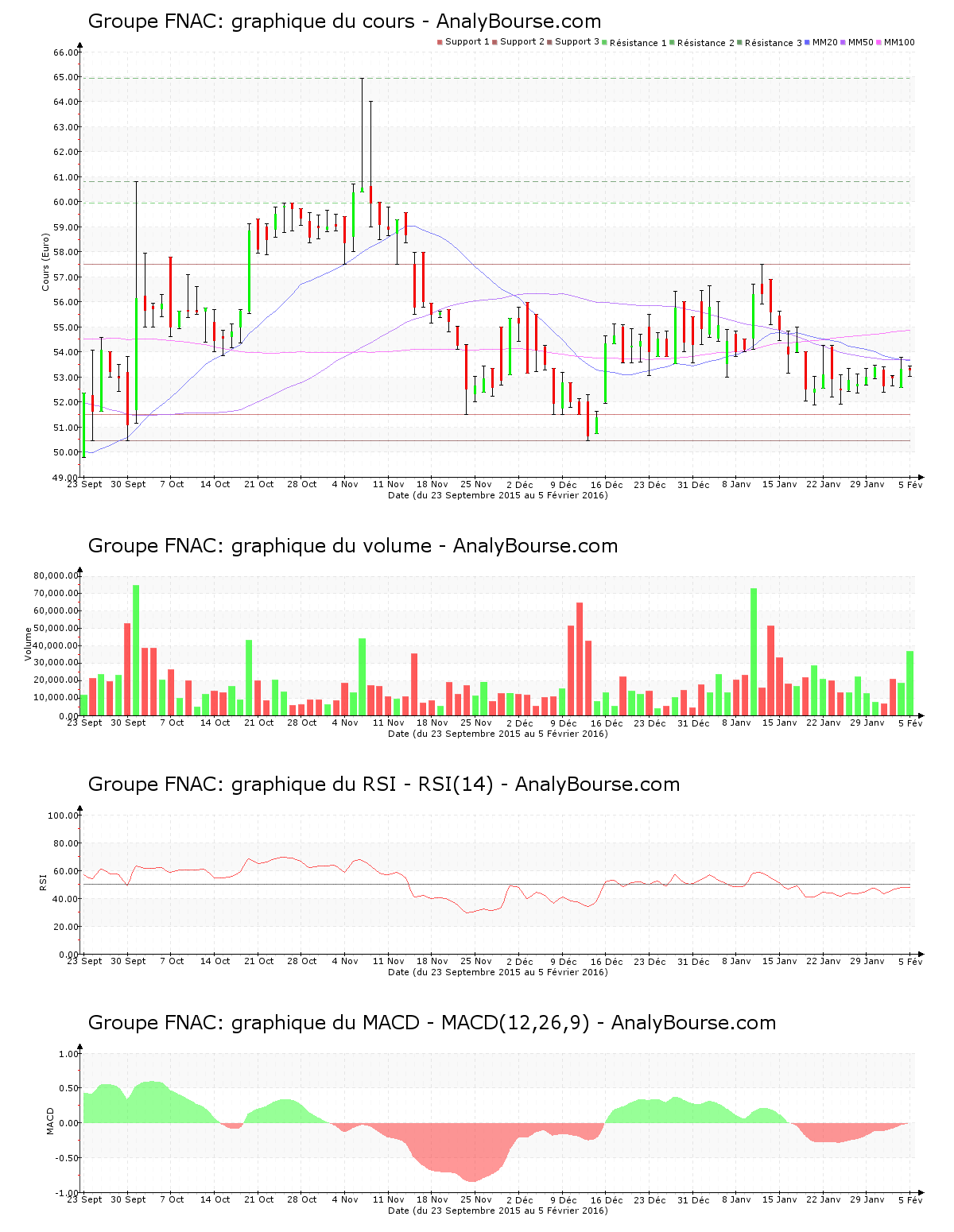Click the date range caption under volume chart
Image resolution: width=954 pixels, height=1232 pixels.
(498, 734)
